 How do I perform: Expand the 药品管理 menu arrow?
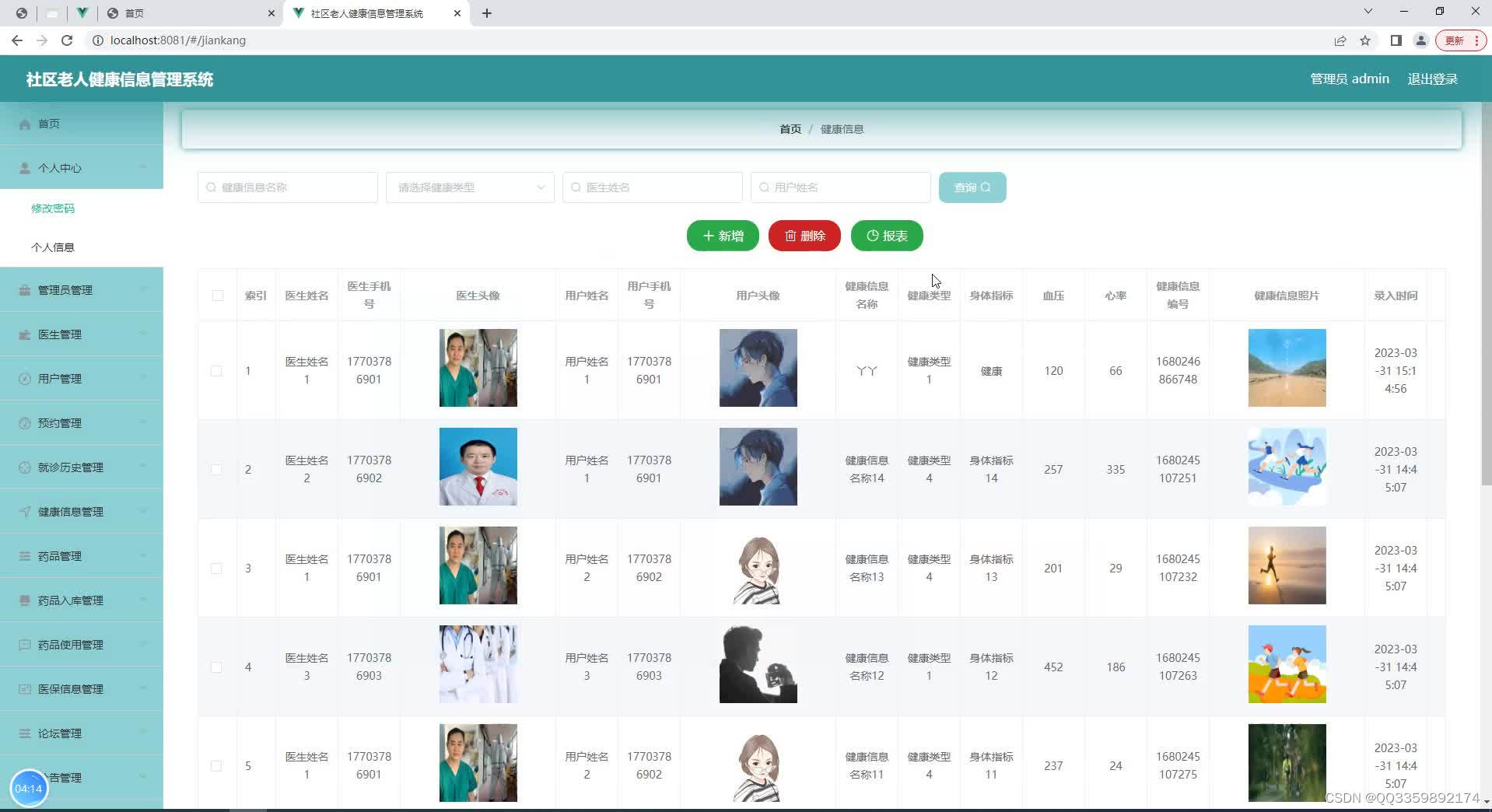pos(143,556)
